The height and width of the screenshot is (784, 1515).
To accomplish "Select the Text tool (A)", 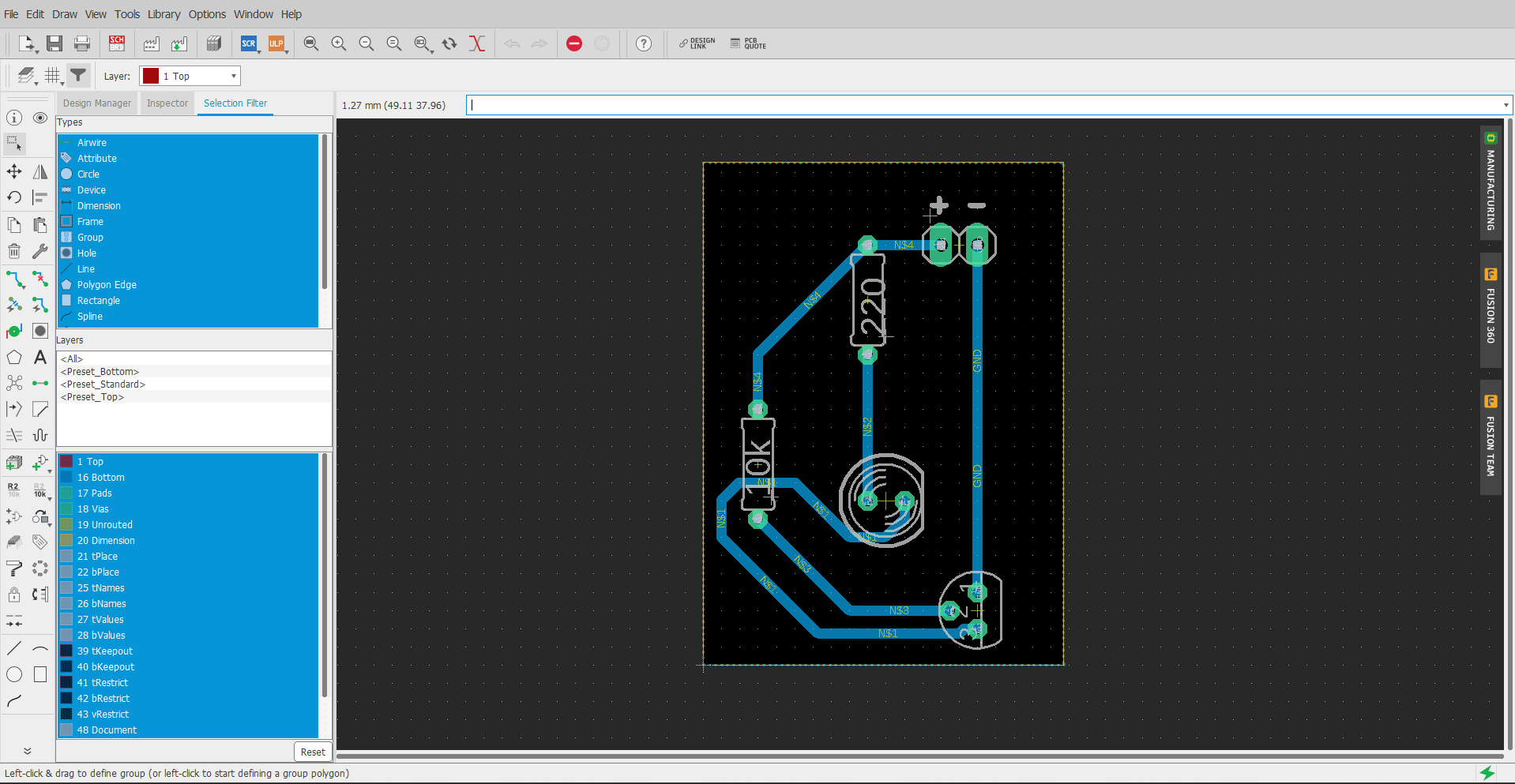I will (x=40, y=358).
